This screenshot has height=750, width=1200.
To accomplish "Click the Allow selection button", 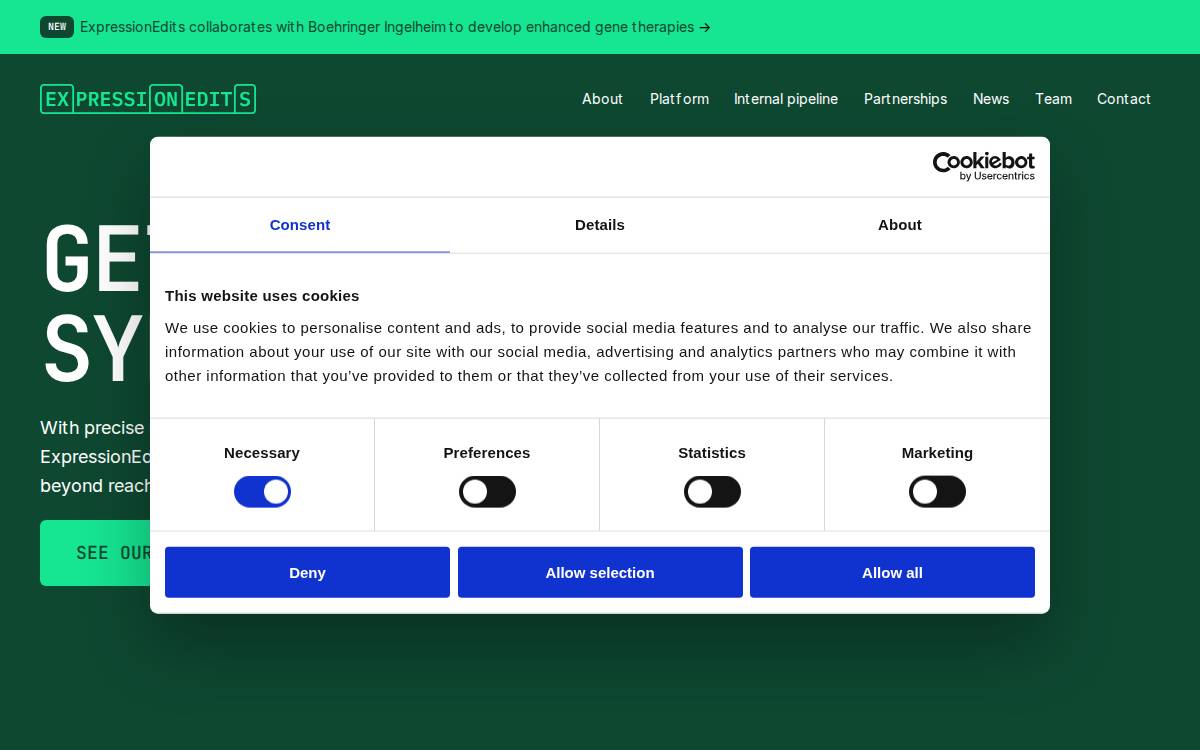I will tap(600, 572).
